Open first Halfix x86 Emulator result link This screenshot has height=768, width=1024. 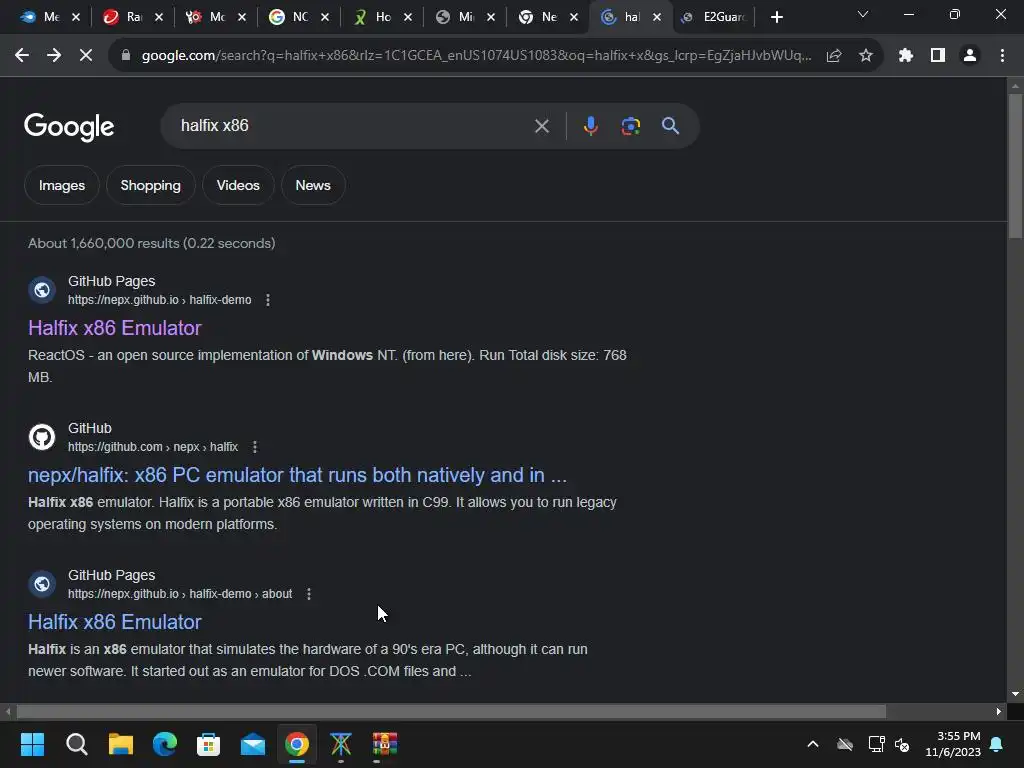pyautogui.click(x=115, y=328)
